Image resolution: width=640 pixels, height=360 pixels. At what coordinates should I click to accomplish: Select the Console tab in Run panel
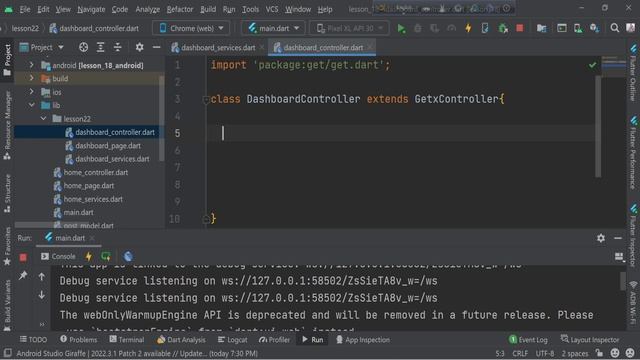tap(58, 256)
